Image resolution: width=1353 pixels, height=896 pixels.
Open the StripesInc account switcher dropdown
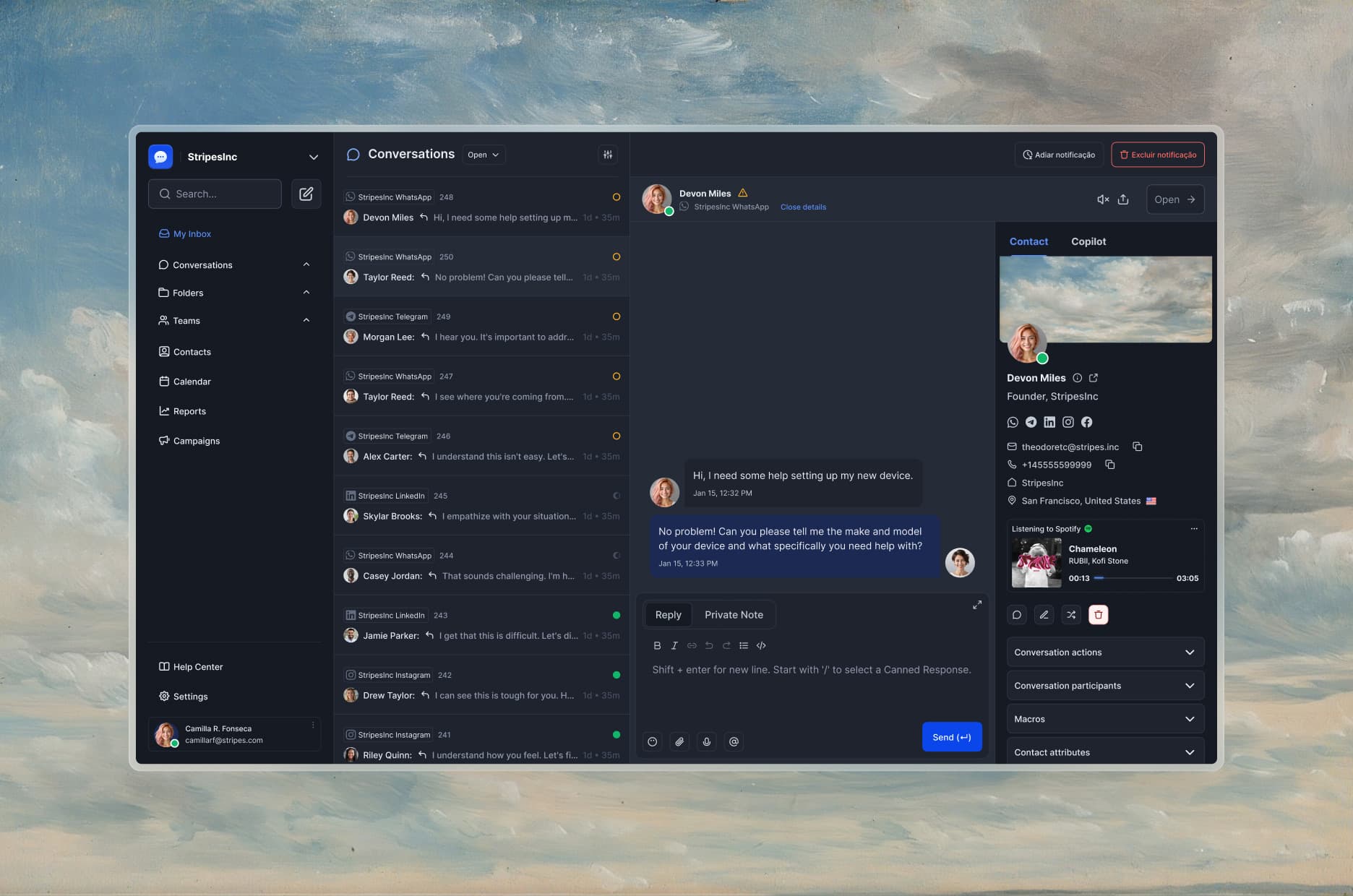(314, 157)
